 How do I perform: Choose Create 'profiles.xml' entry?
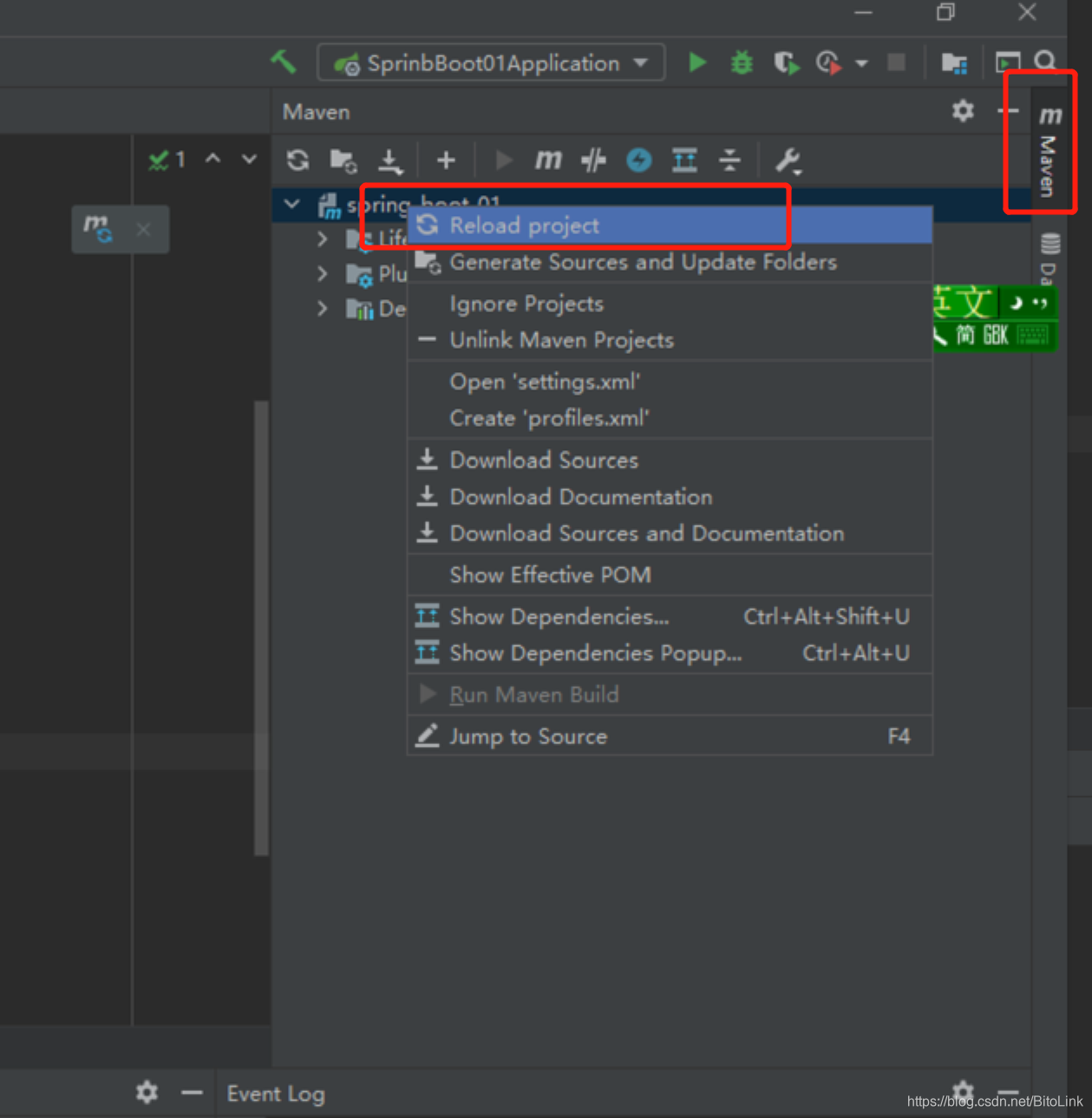(x=670, y=418)
